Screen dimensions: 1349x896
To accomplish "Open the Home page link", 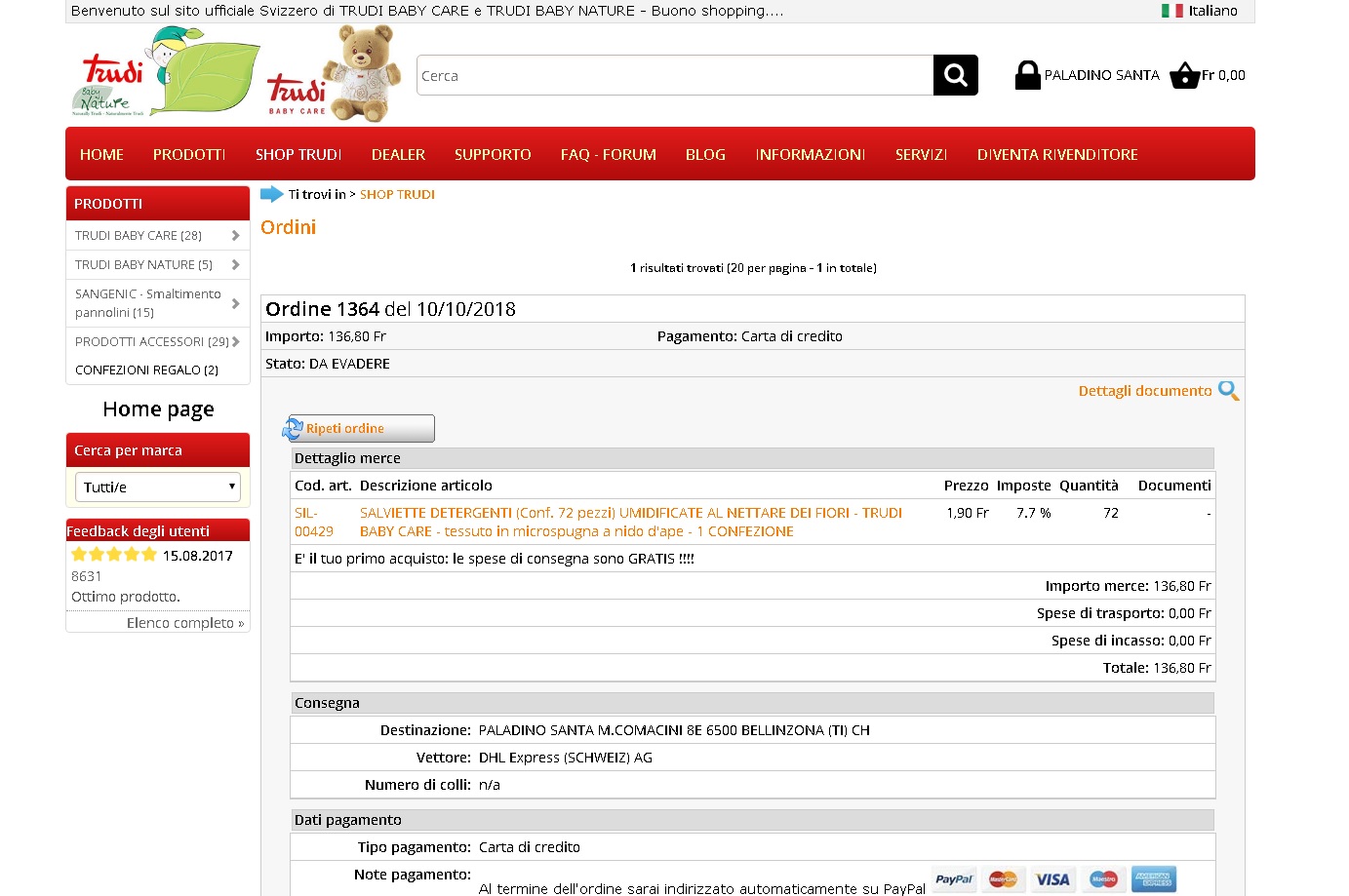I will pyautogui.click(x=158, y=409).
